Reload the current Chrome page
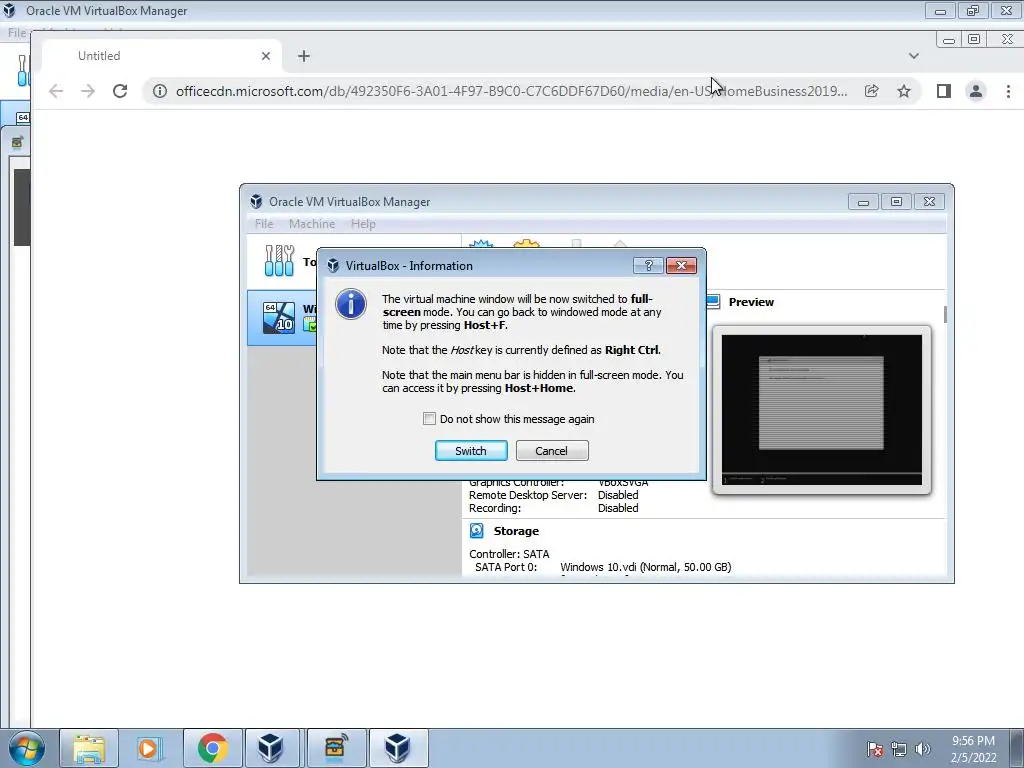Screen dimensions: 1024x768 120,91
